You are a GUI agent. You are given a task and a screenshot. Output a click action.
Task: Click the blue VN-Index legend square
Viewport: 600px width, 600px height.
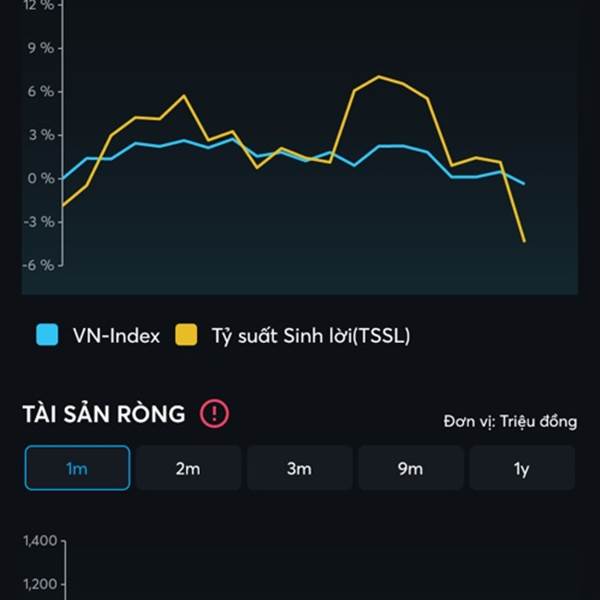pos(47,336)
